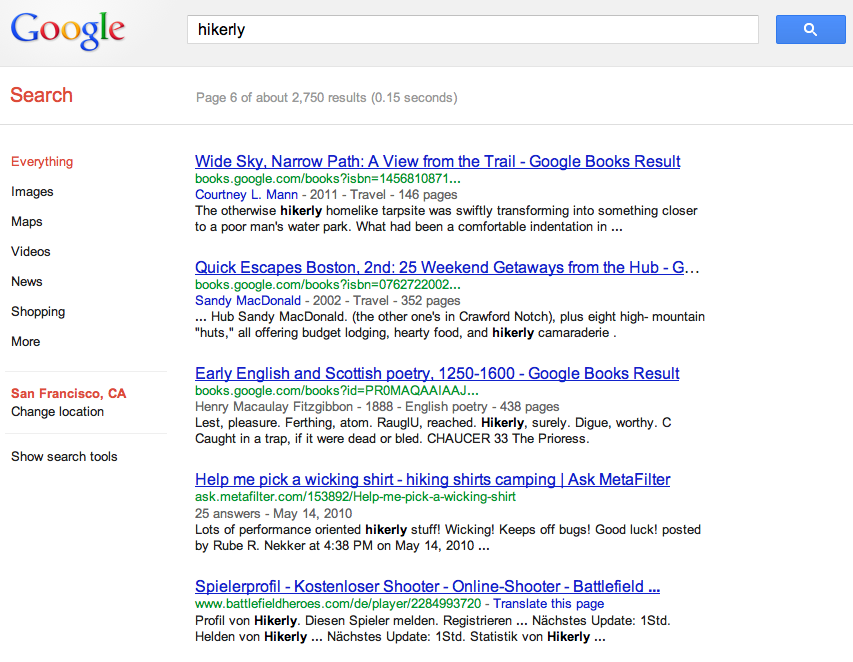Click the blue magnifying glass search button

pos(810,30)
